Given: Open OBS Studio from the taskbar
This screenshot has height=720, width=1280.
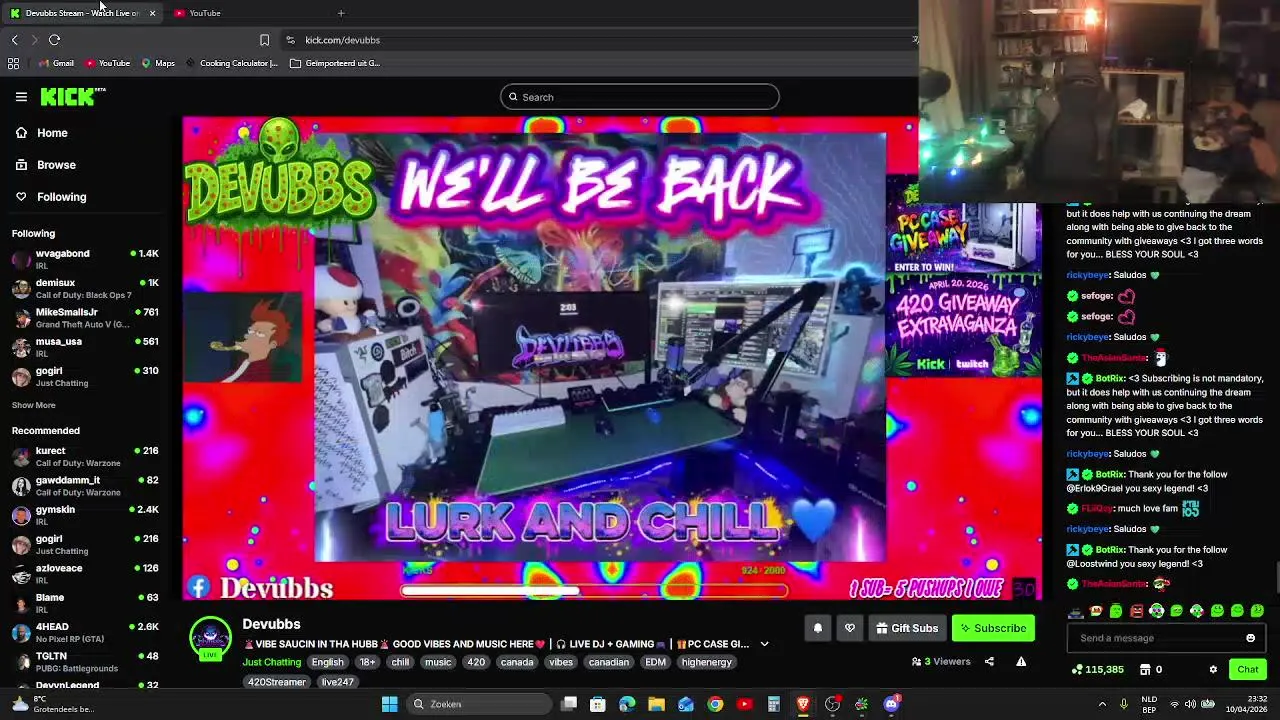Looking at the screenshot, I should (x=832, y=704).
